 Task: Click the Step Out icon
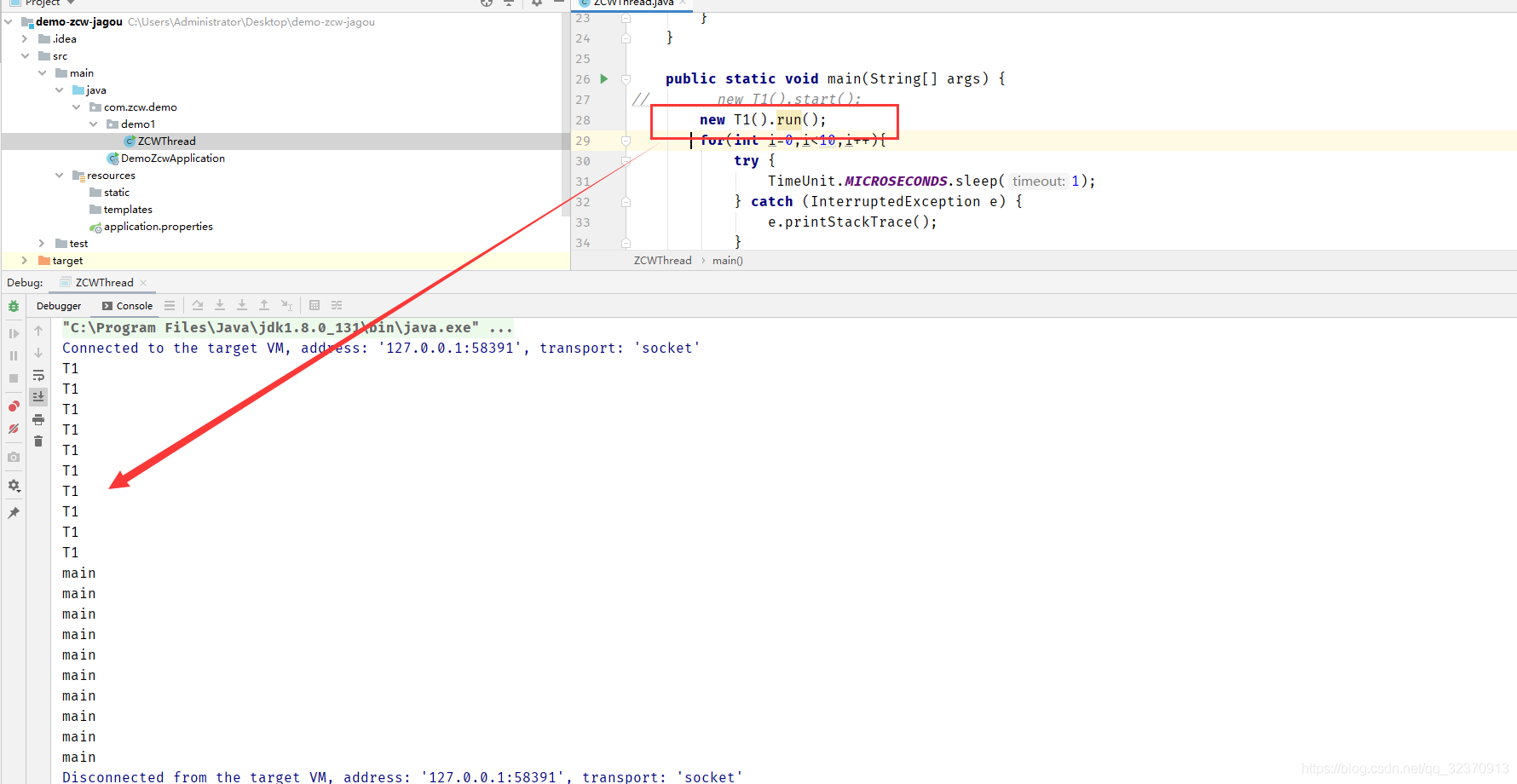[264, 305]
